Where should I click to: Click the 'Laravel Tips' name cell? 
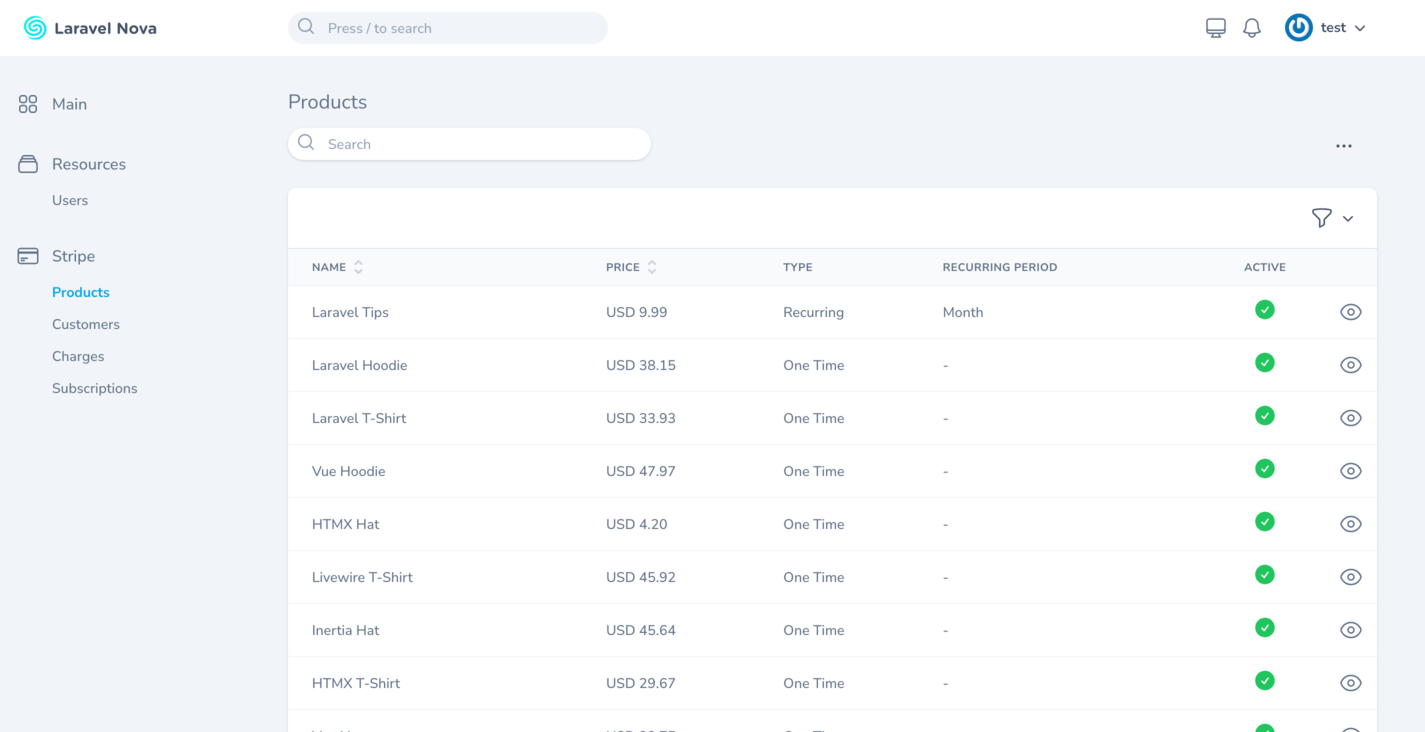(x=350, y=312)
